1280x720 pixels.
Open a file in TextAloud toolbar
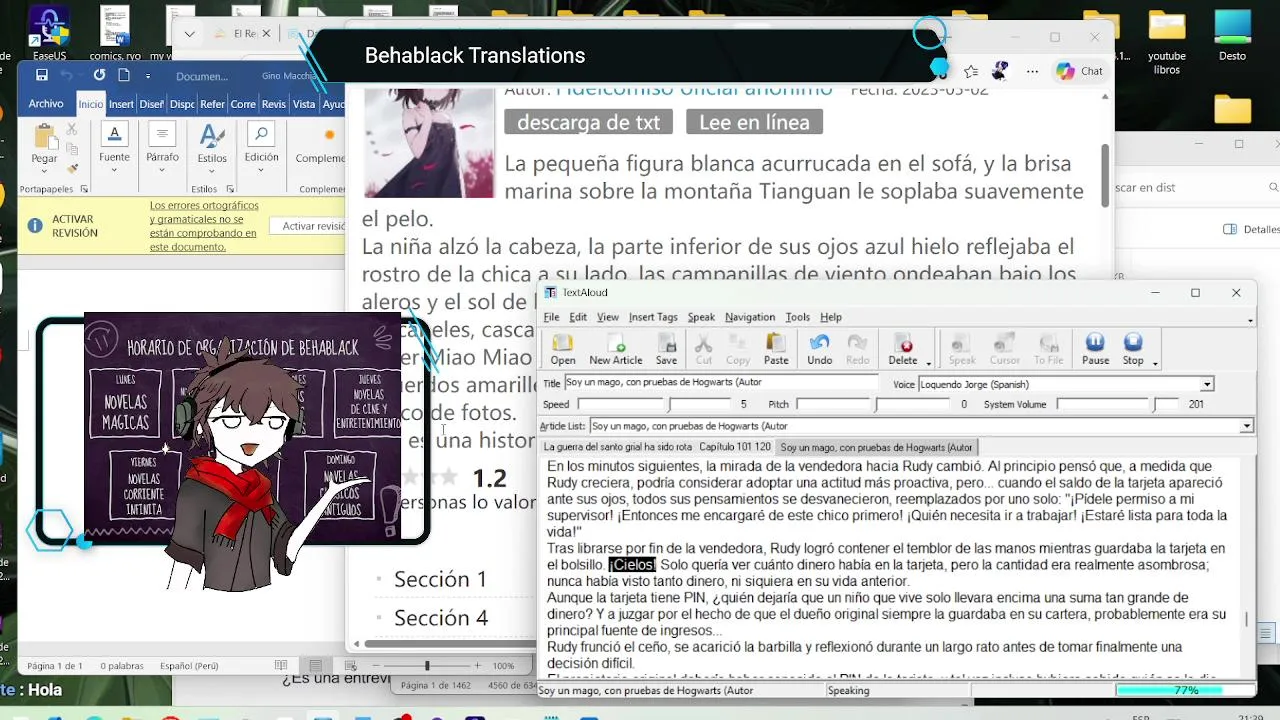[562, 348]
